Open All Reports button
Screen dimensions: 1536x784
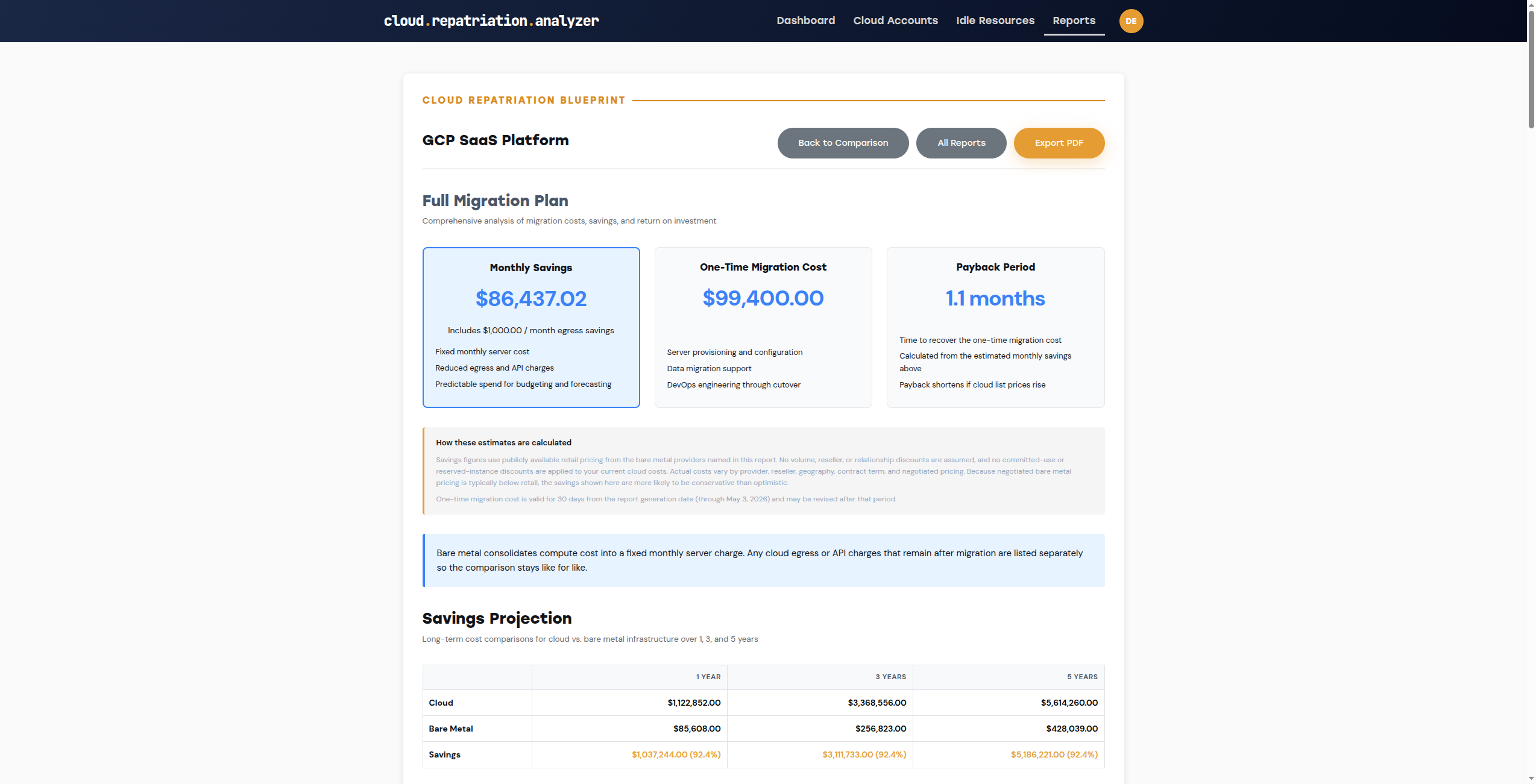961,143
